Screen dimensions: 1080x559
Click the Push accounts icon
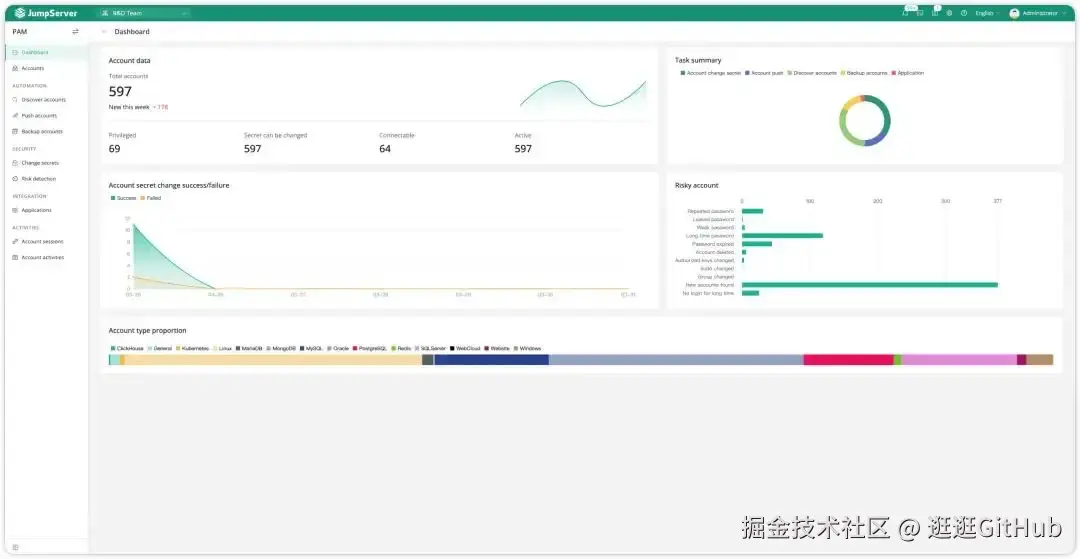pyautogui.click(x=15, y=116)
